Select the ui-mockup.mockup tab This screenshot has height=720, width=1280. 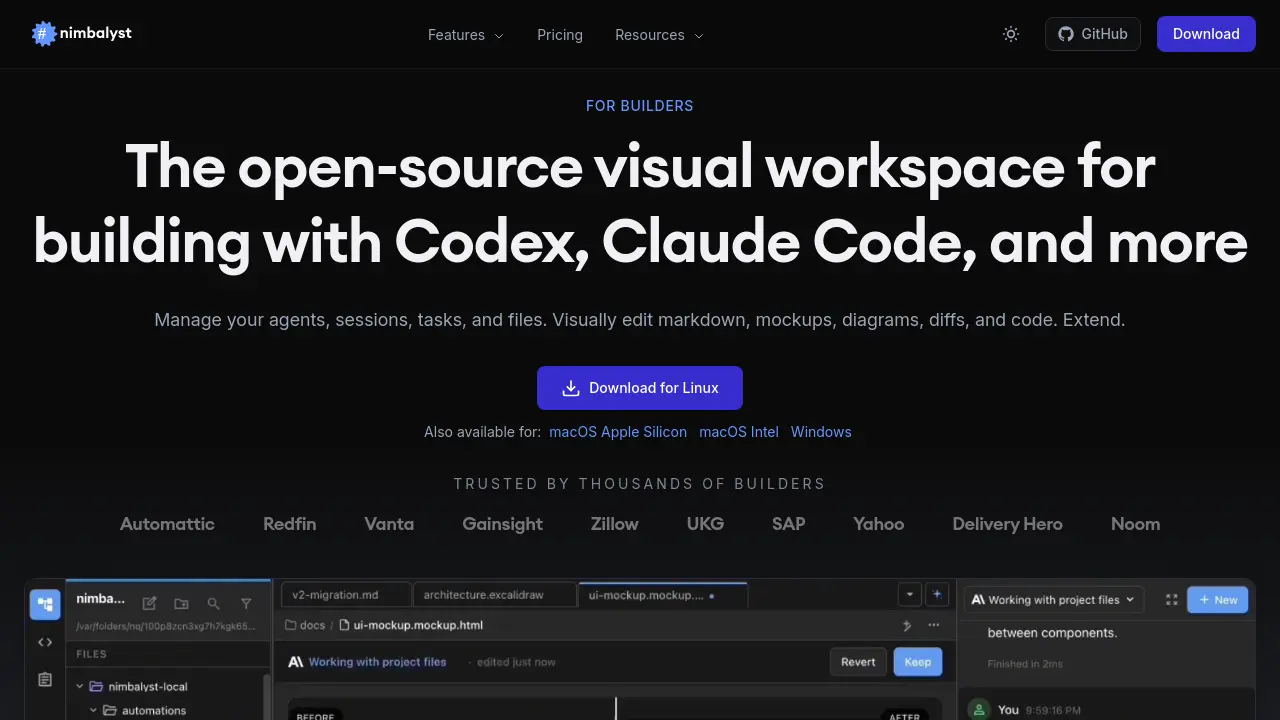click(x=662, y=595)
